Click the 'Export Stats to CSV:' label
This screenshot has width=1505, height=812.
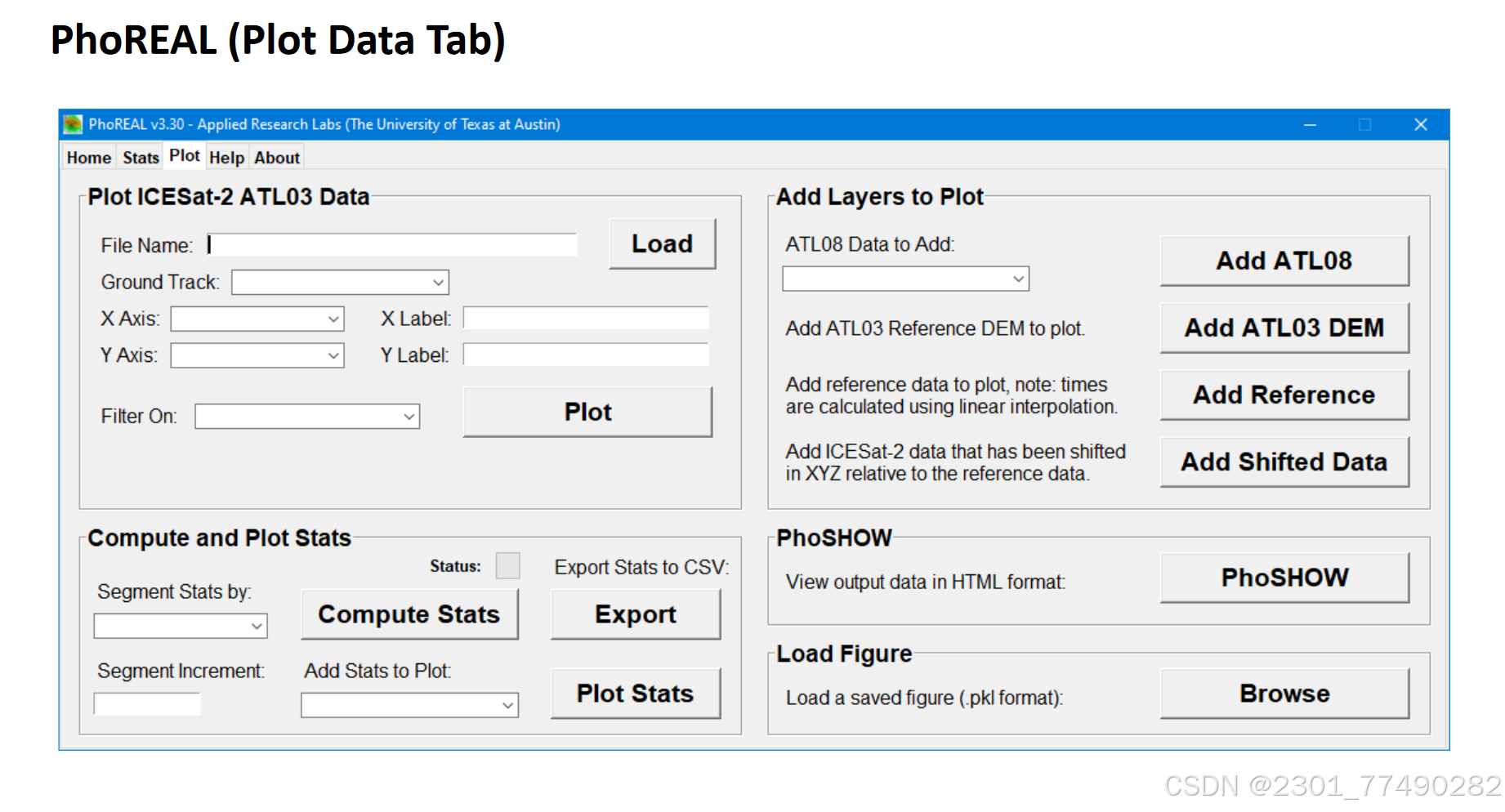(x=641, y=567)
